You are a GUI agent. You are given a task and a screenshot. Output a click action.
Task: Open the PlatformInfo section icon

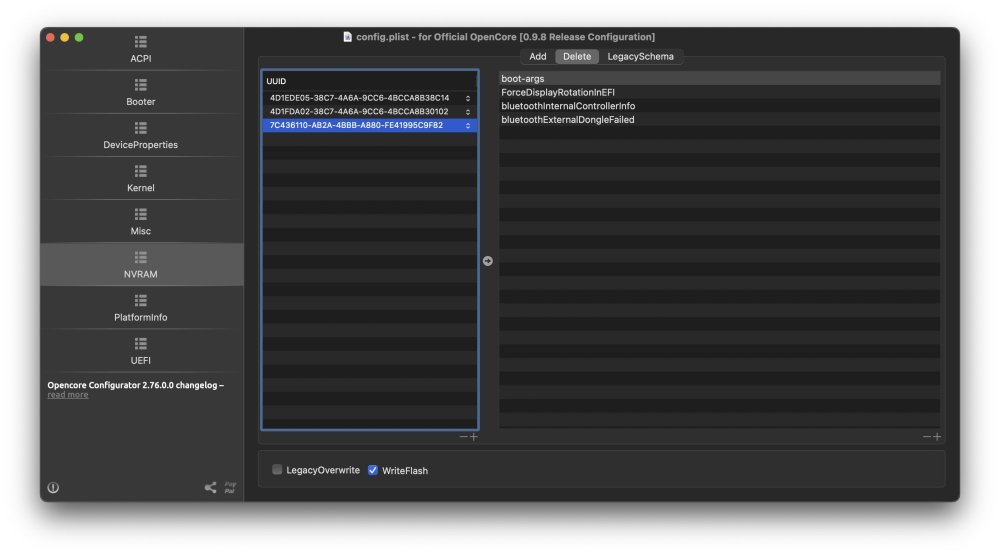point(140,300)
